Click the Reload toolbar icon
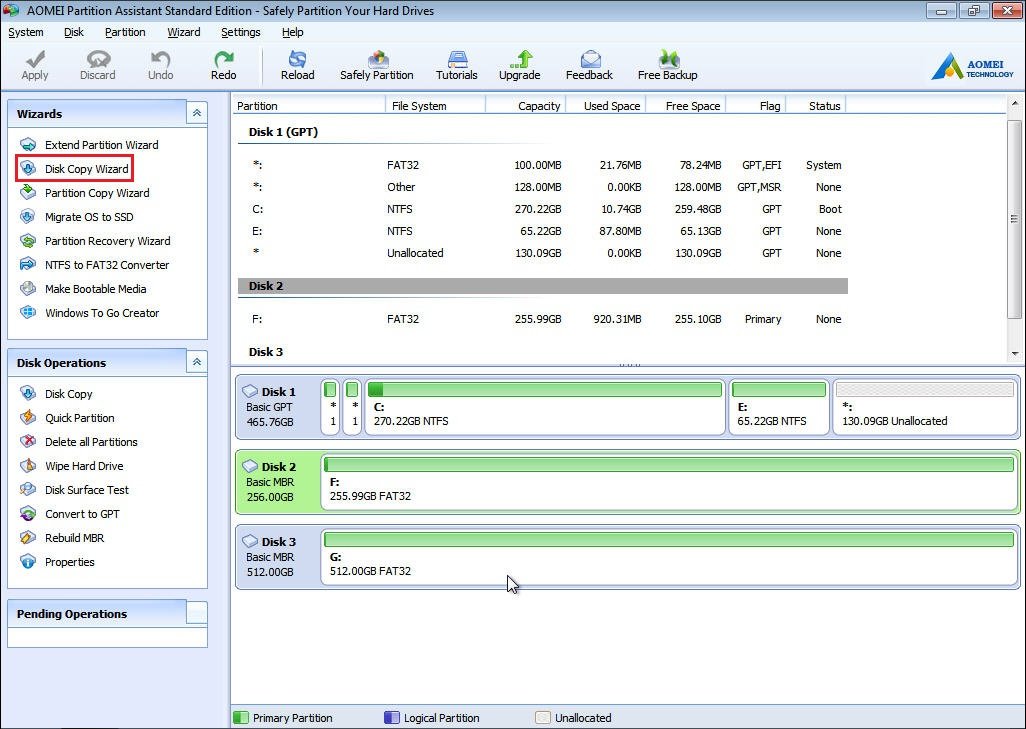 297,60
